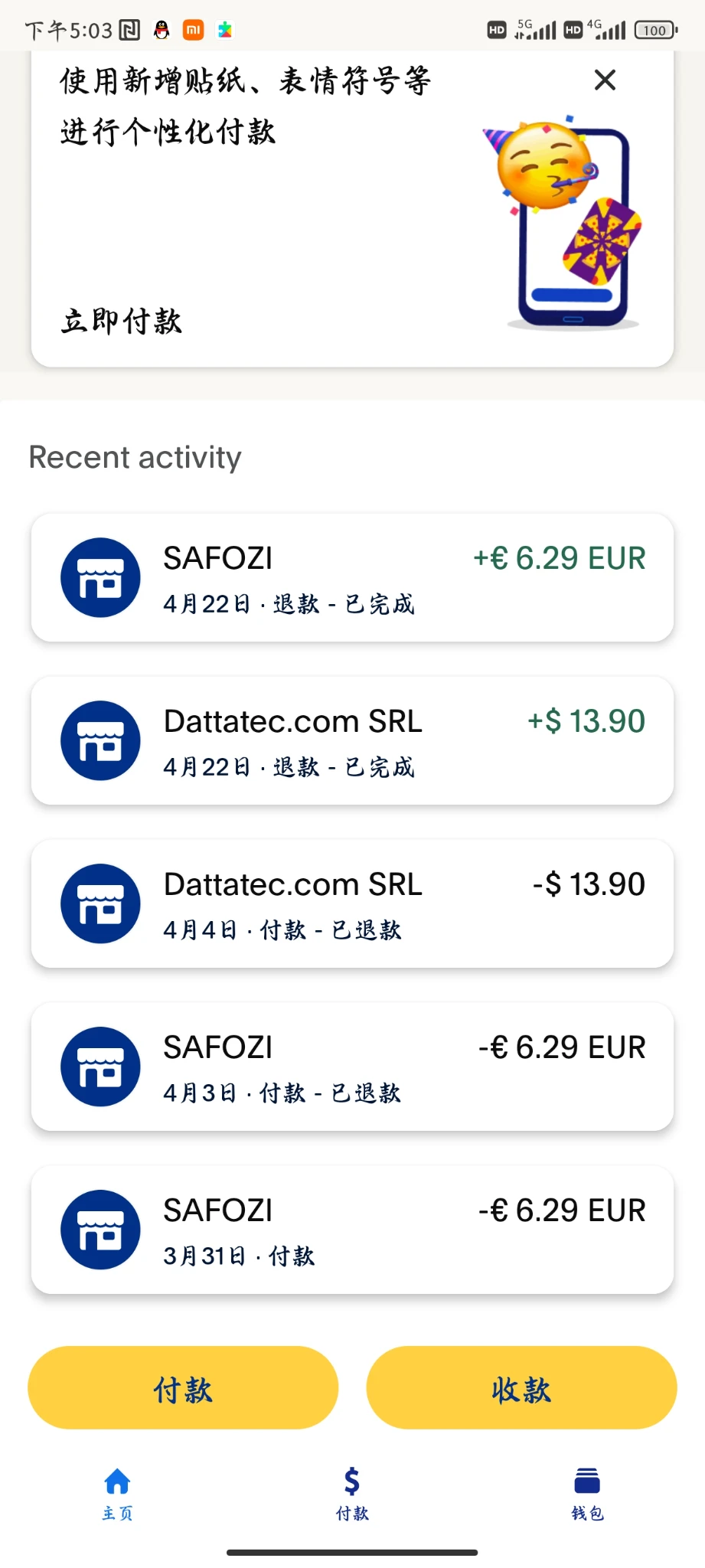The height and width of the screenshot is (1568, 705).
Task: Tap the 立即付款 link on promo card
Action: [x=122, y=322]
